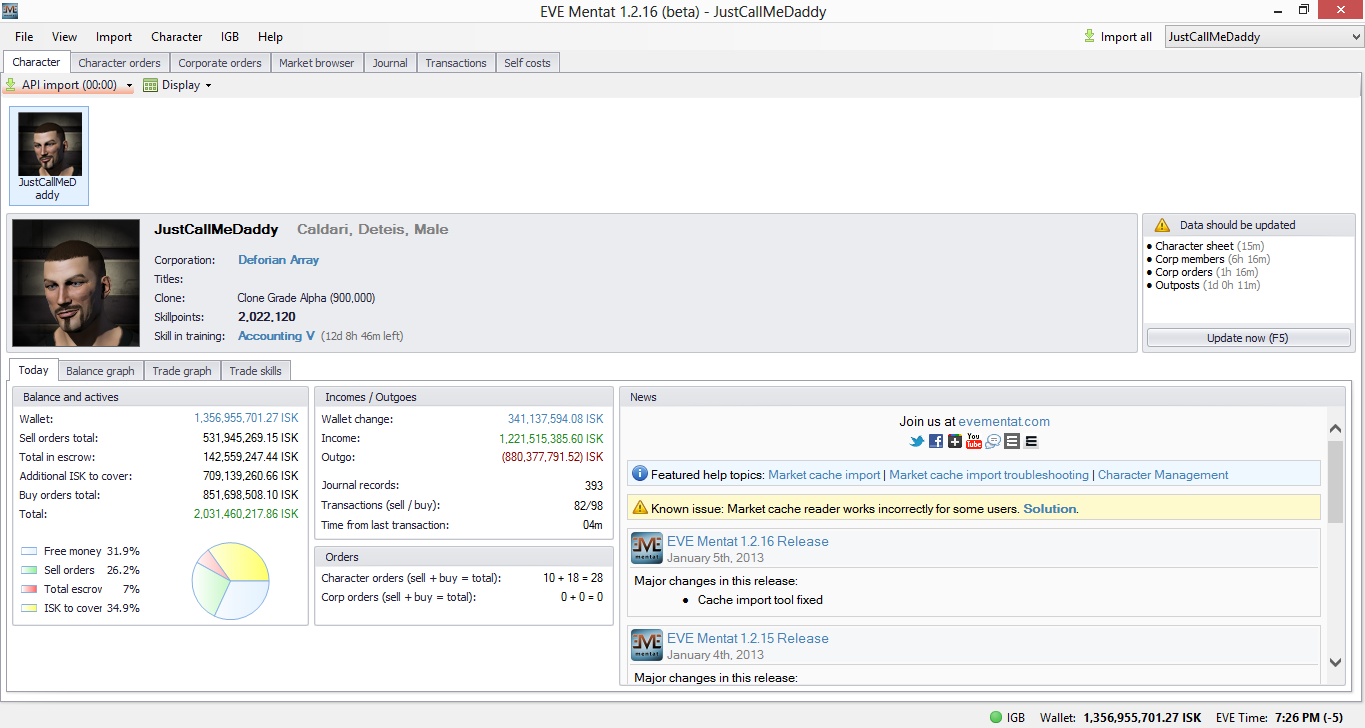Screen dimensions: 1365x728
Task: Open the File menu
Action: 24,37
